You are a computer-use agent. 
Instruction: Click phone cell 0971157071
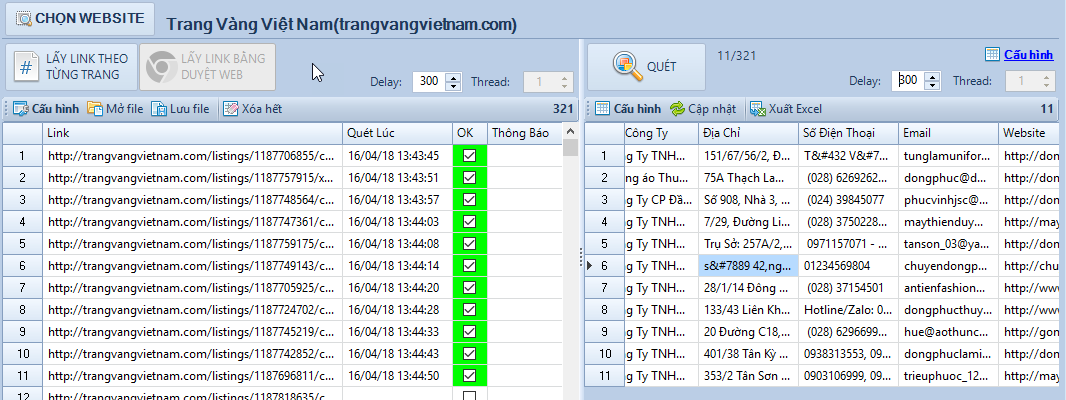pos(848,244)
